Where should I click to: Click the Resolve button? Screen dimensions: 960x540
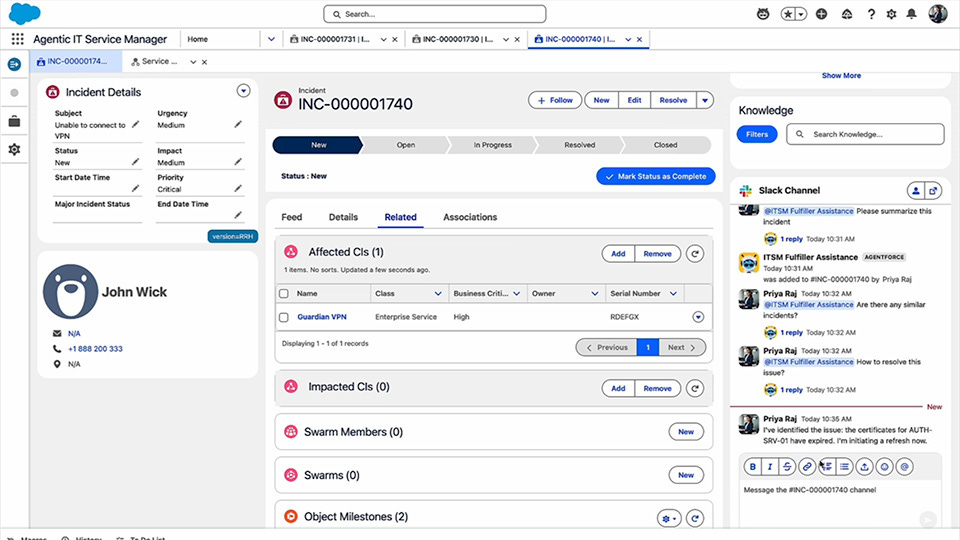pyautogui.click(x=673, y=100)
